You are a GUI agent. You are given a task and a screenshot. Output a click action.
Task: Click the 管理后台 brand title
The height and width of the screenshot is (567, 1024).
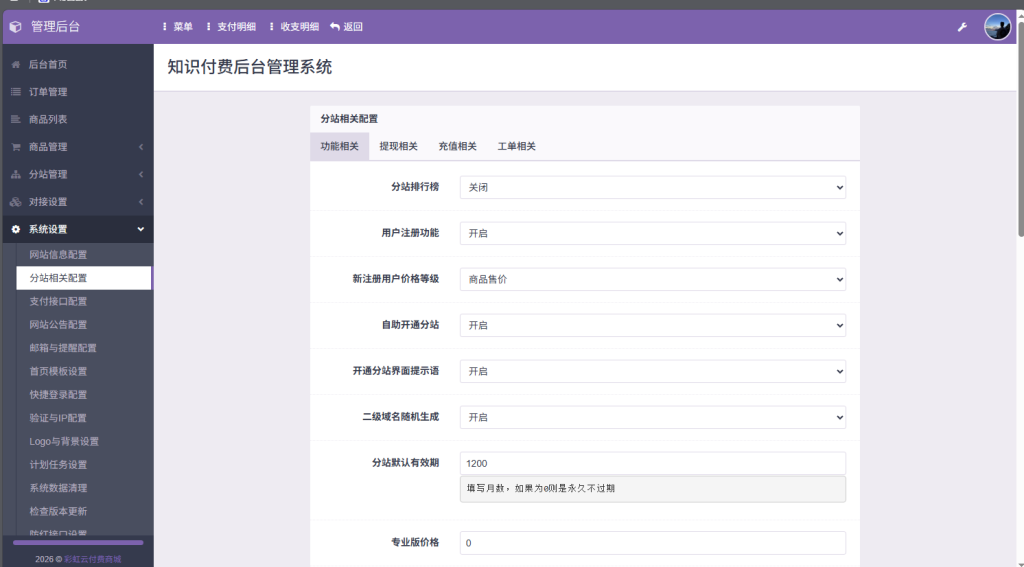pyautogui.click(x=56, y=27)
